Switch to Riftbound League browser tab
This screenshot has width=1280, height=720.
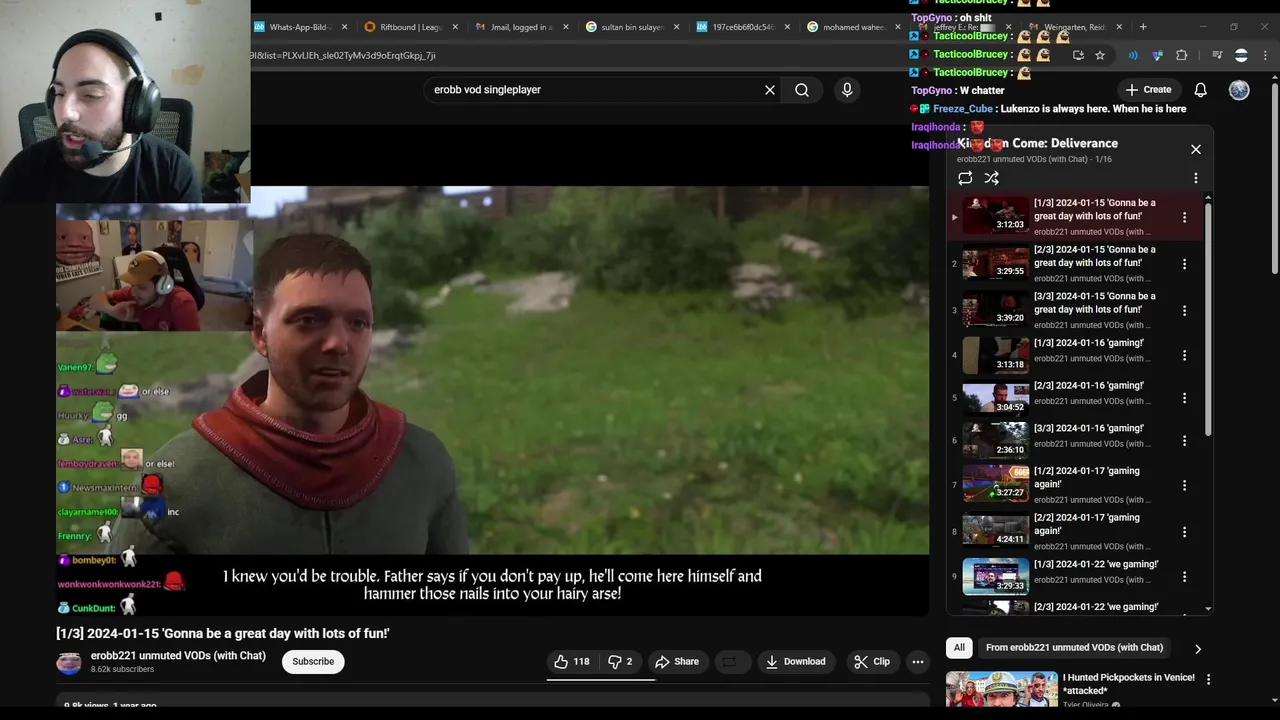click(x=410, y=27)
